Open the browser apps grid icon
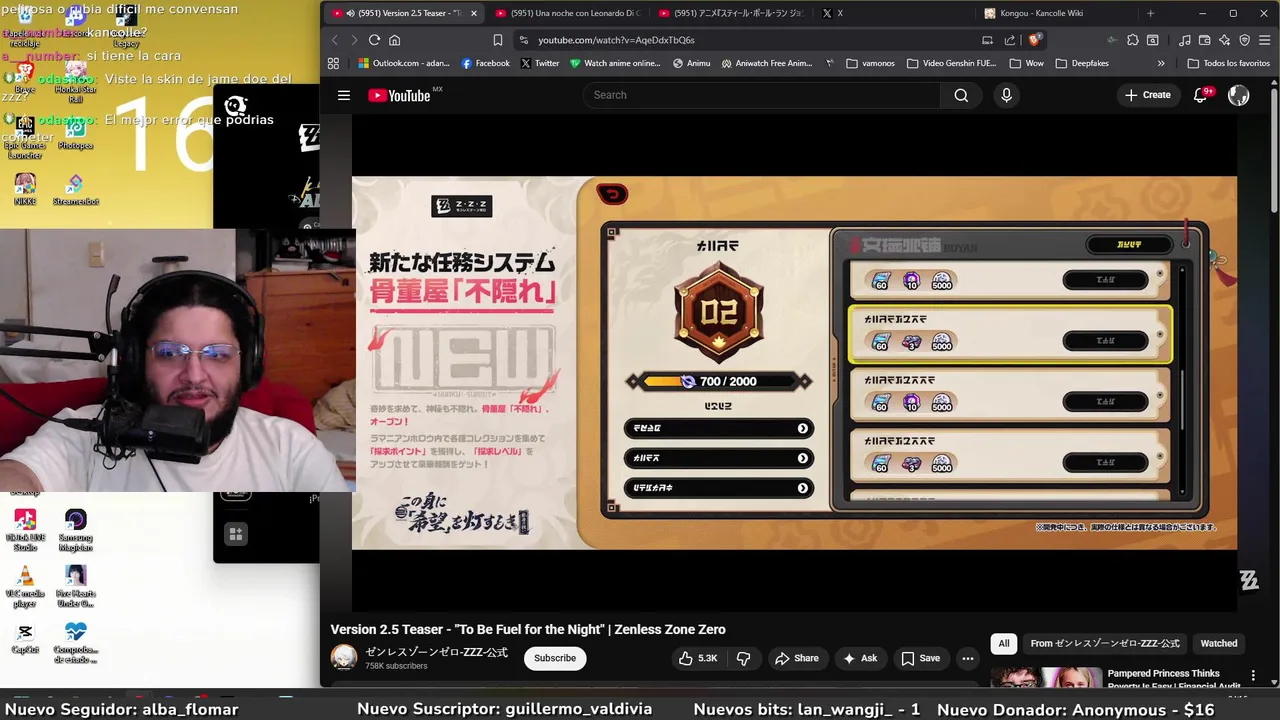This screenshot has height=720, width=1280. pos(333,63)
